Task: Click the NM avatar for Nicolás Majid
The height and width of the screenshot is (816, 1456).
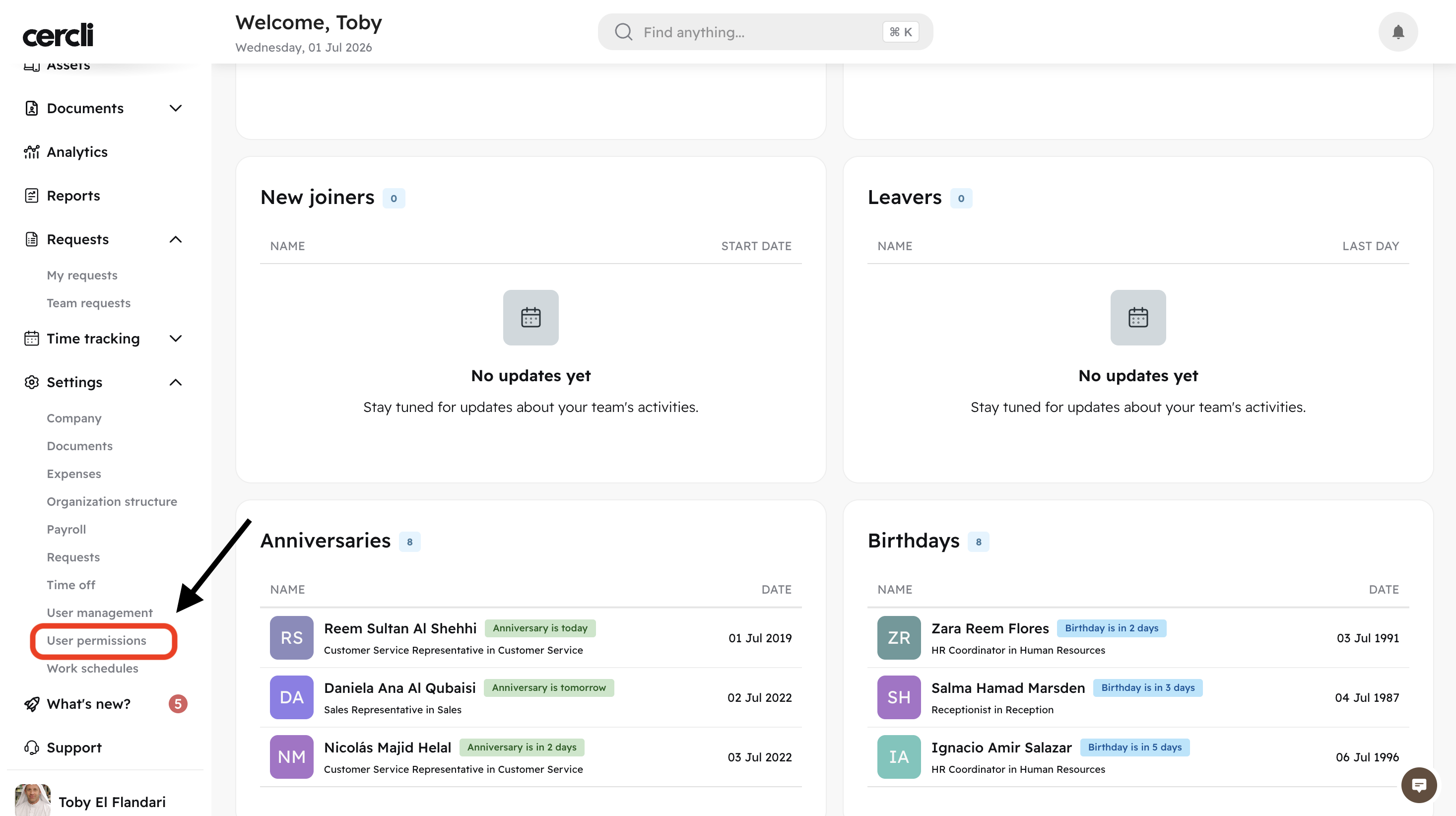Action: [292, 756]
